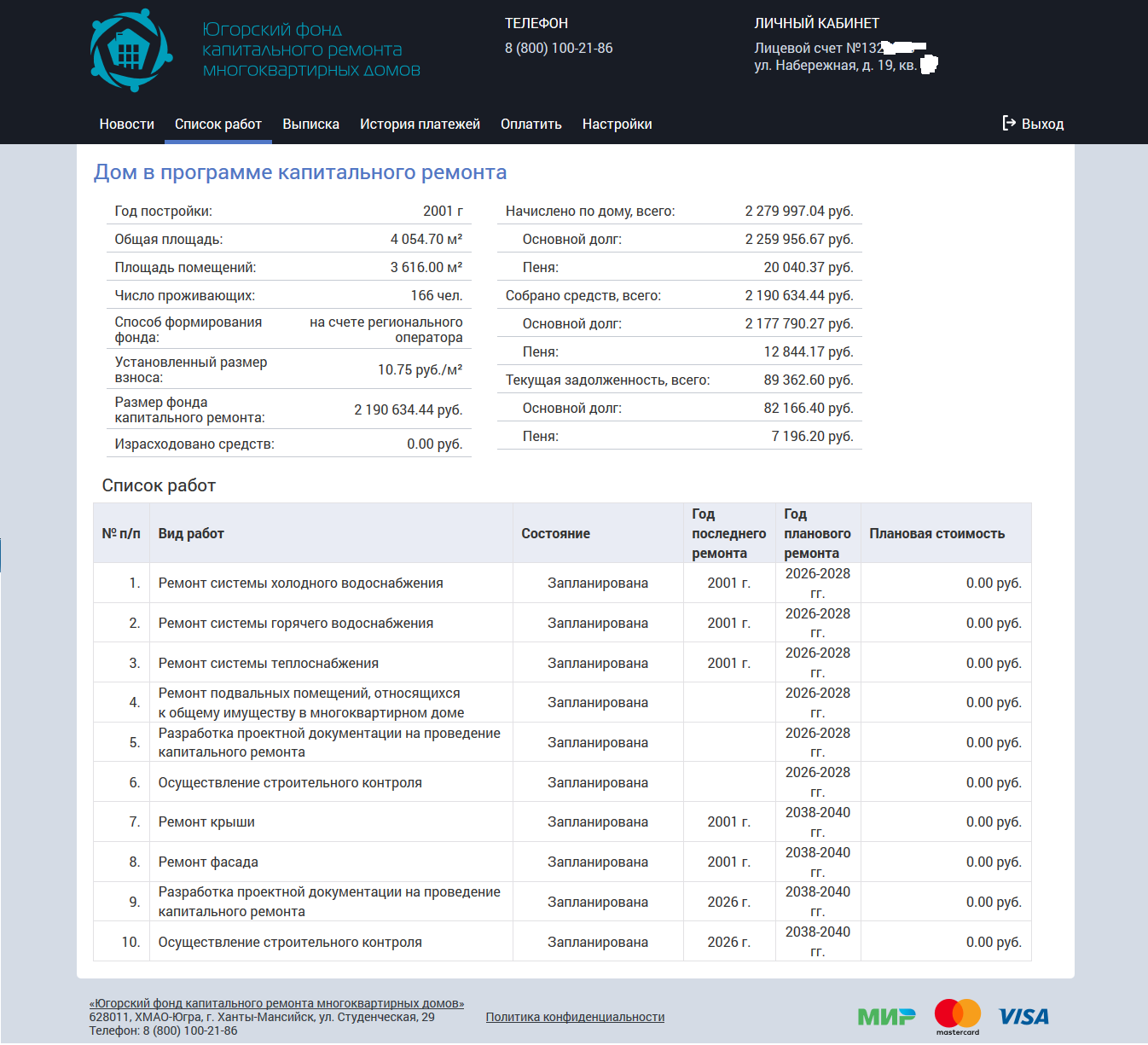Click the МИР payment system logo

point(886,1016)
